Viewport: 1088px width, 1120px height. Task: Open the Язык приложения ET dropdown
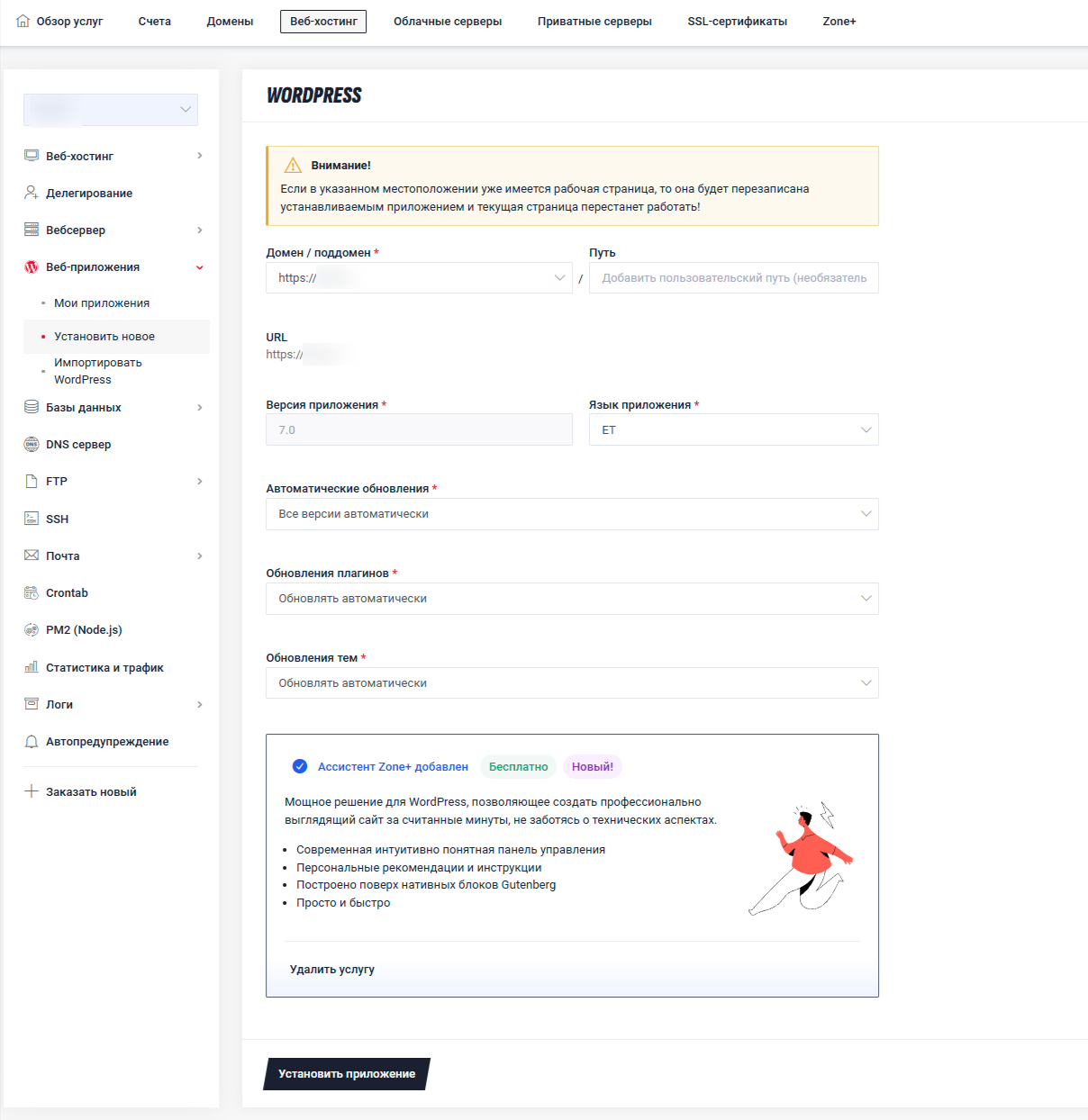(x=733, y=429)
